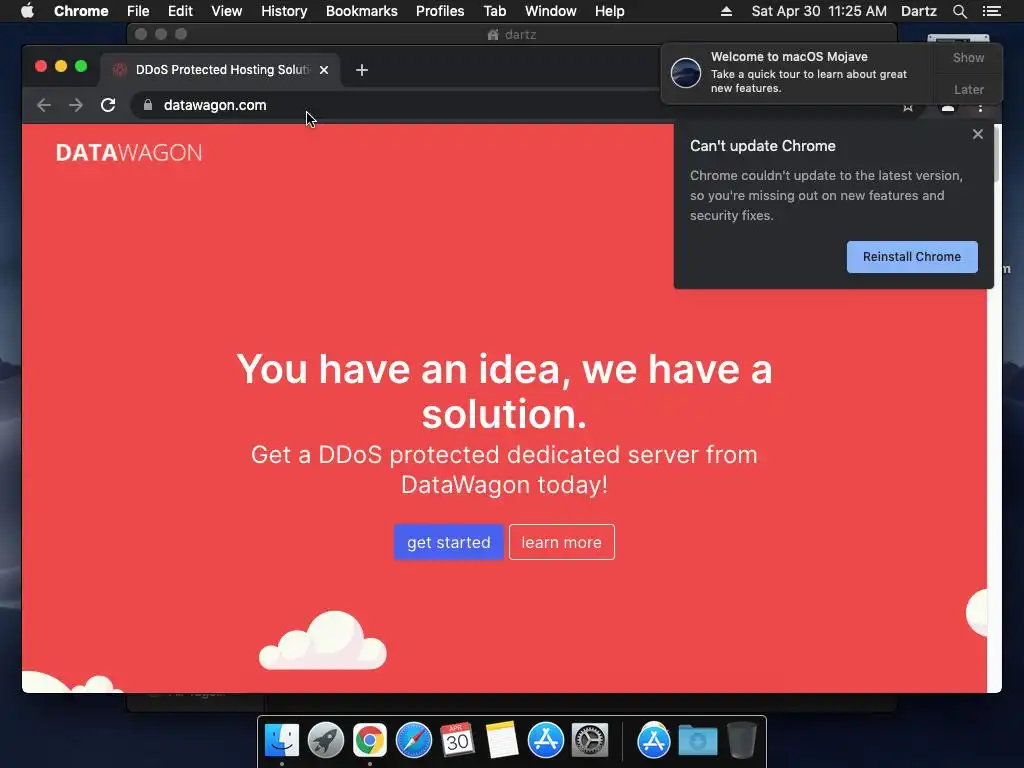Open the View menu
The width and height of the screenshot is (1024, 768).
coord(227,11)
